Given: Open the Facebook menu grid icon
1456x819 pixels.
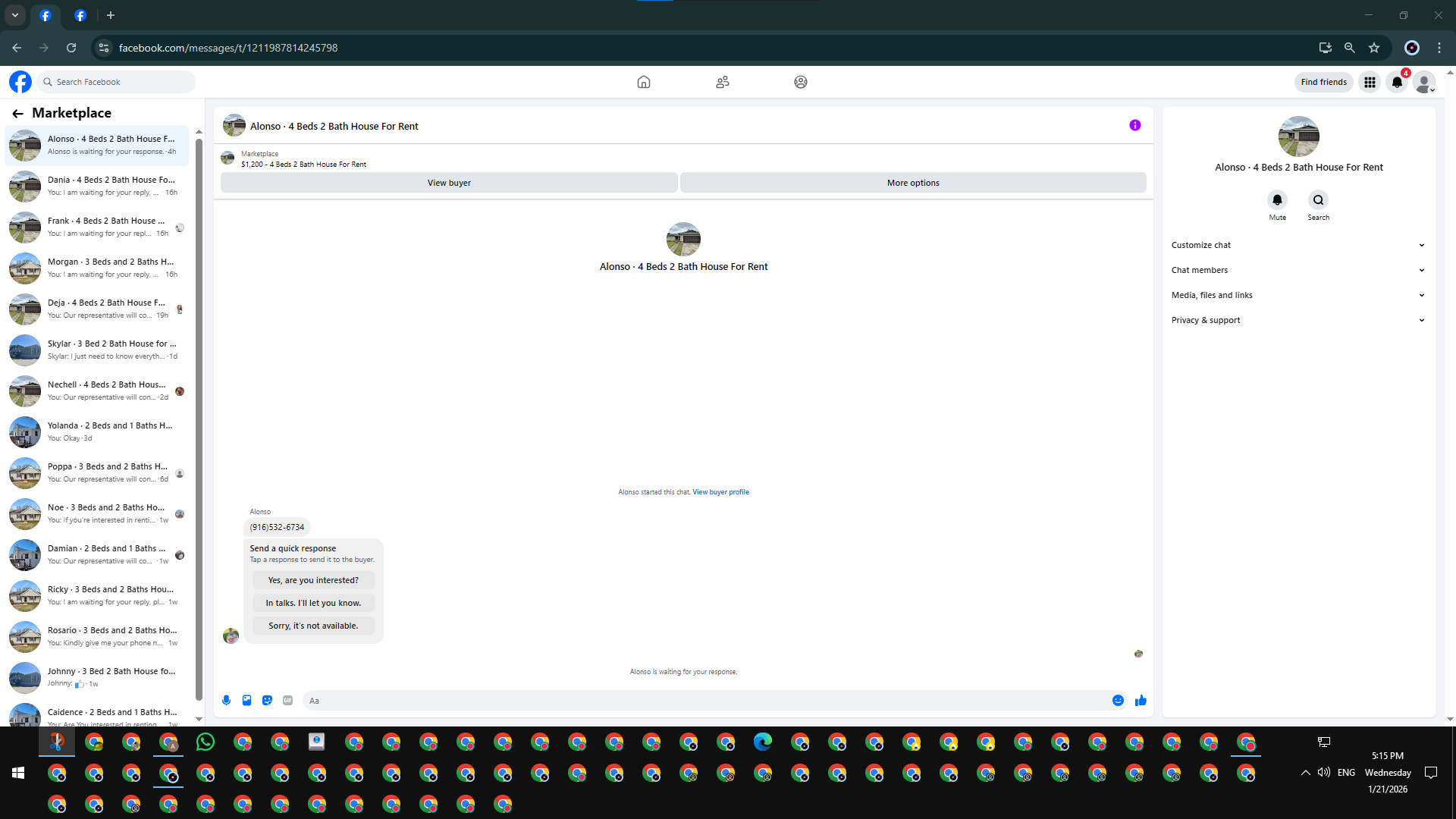Looking at the screenshot, I should tap(1370, 82).
